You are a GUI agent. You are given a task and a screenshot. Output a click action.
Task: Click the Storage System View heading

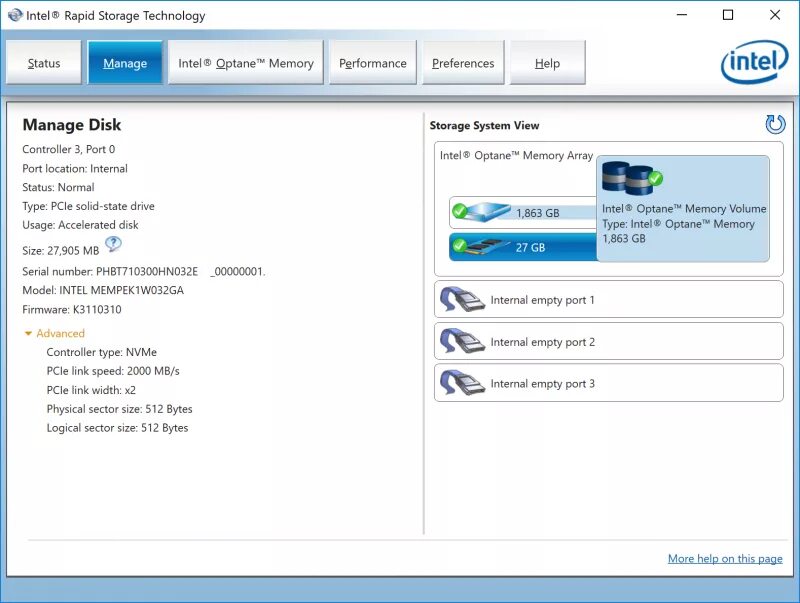pyautogui.click(x=484, y=125)
